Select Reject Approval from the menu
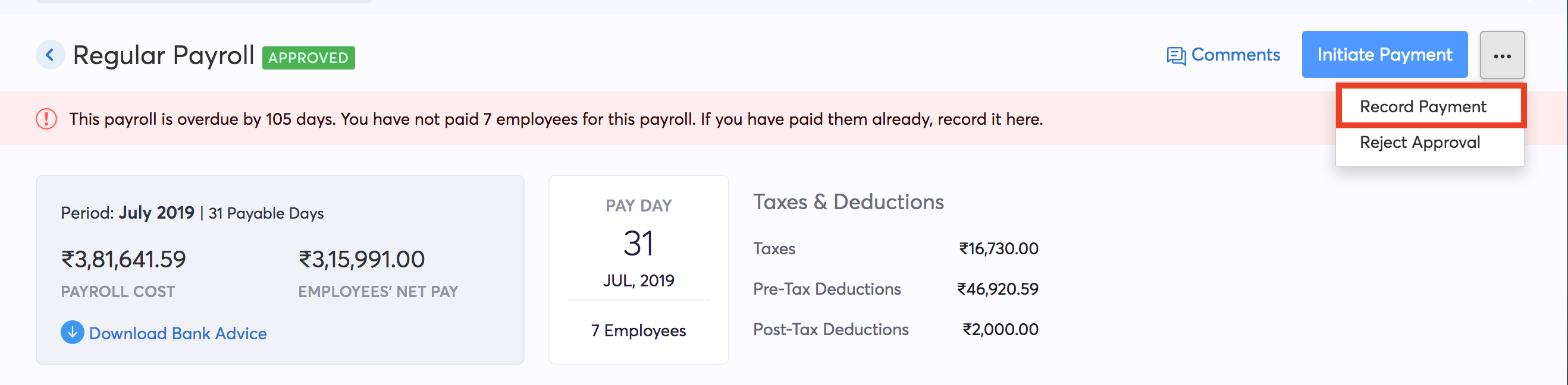 (1419, 143)
